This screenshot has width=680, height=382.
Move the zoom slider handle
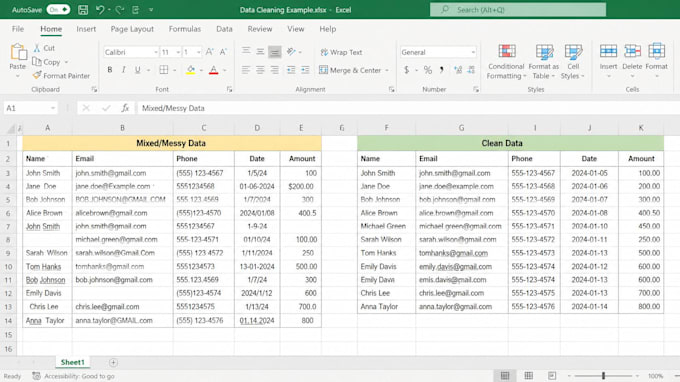603,375
